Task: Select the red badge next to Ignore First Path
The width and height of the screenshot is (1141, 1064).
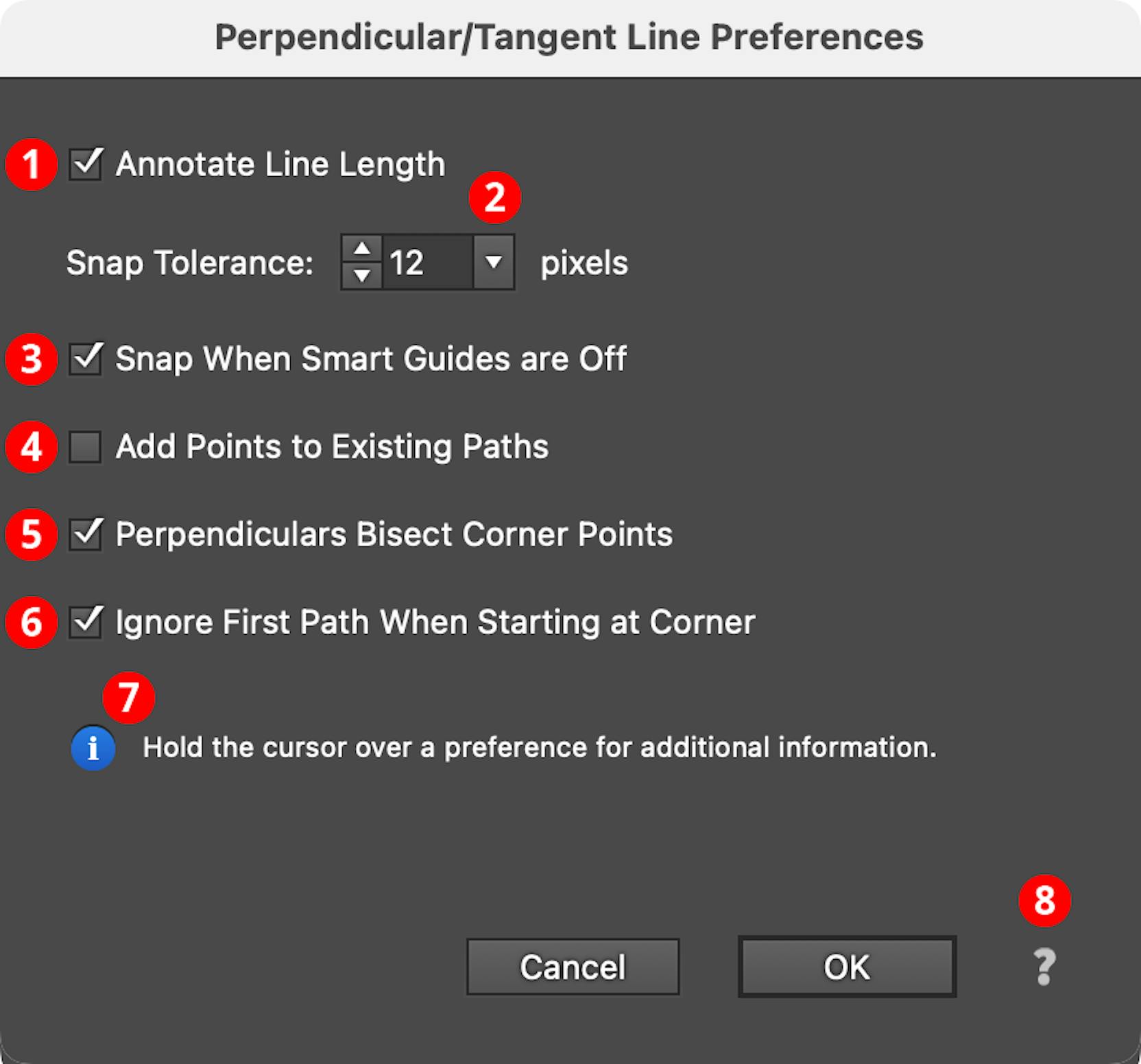Action: [x=31, y=622]
